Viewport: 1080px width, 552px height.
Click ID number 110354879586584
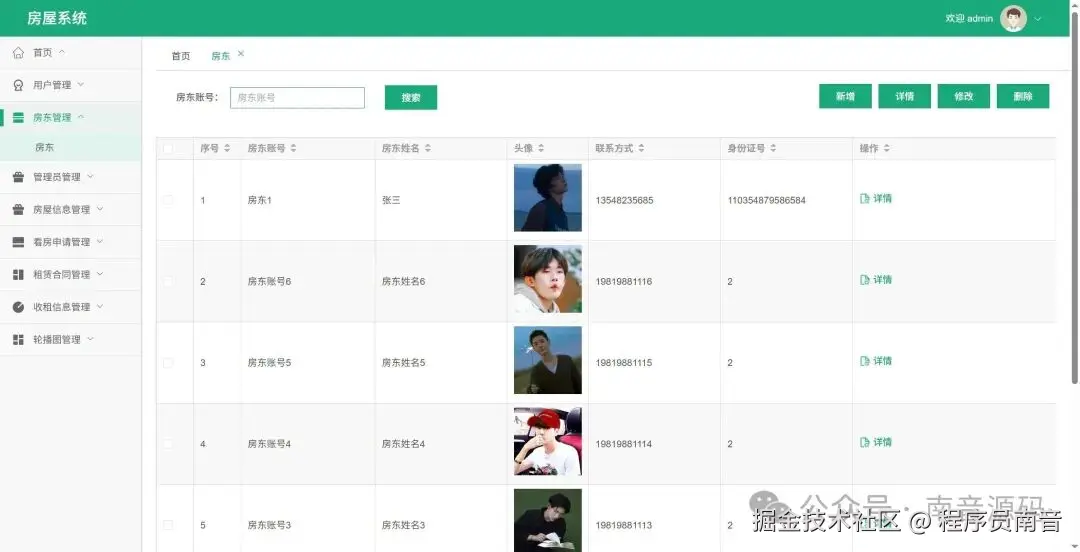click(767, 201)
